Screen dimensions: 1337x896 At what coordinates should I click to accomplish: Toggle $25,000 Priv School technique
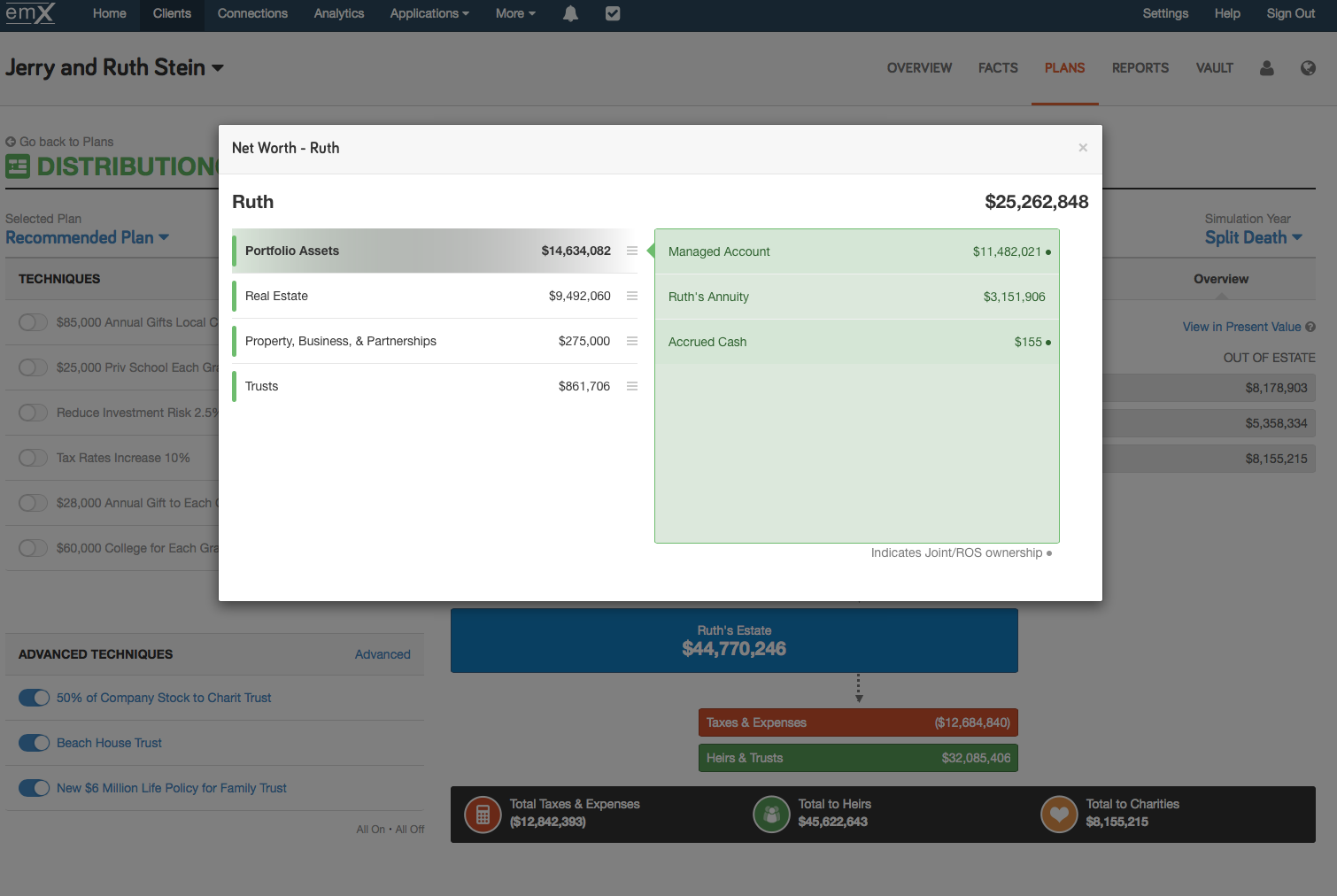click(x=34, y=367)
